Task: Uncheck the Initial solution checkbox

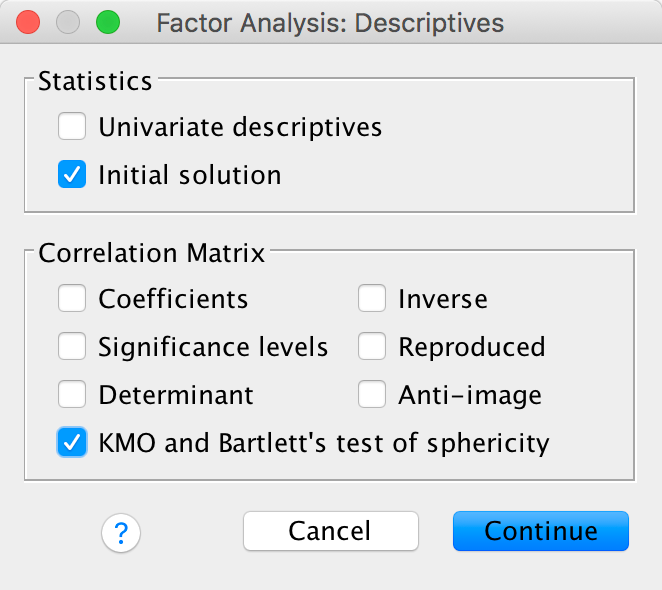Action: (72, 175)
